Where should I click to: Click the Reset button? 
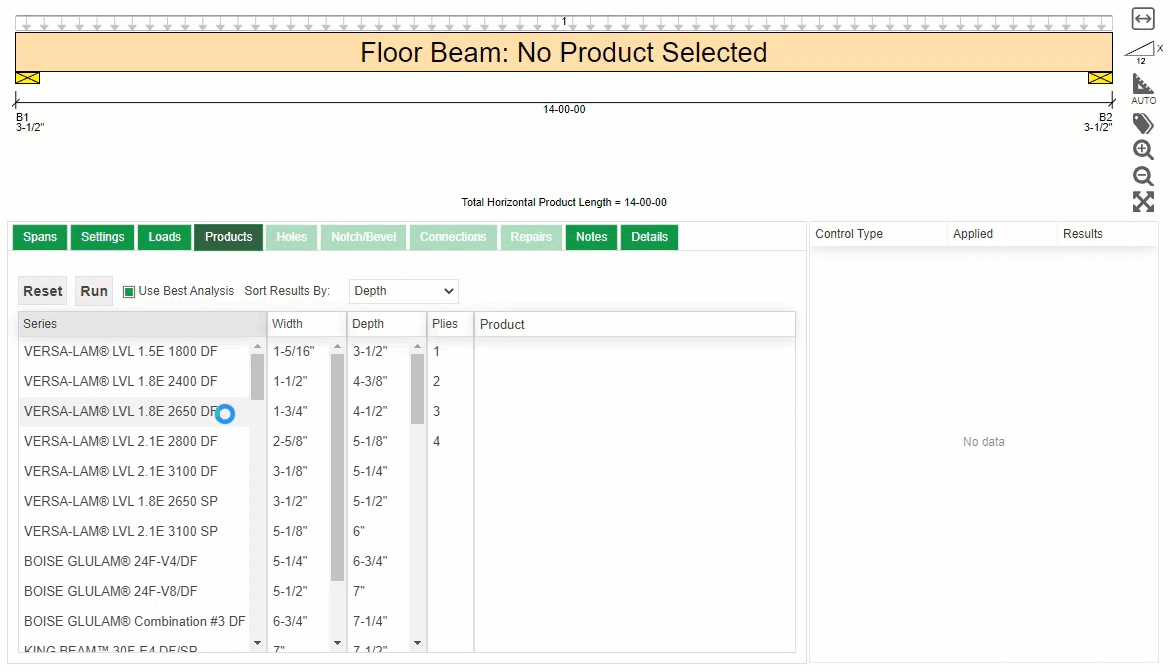(x=43, y=291)
